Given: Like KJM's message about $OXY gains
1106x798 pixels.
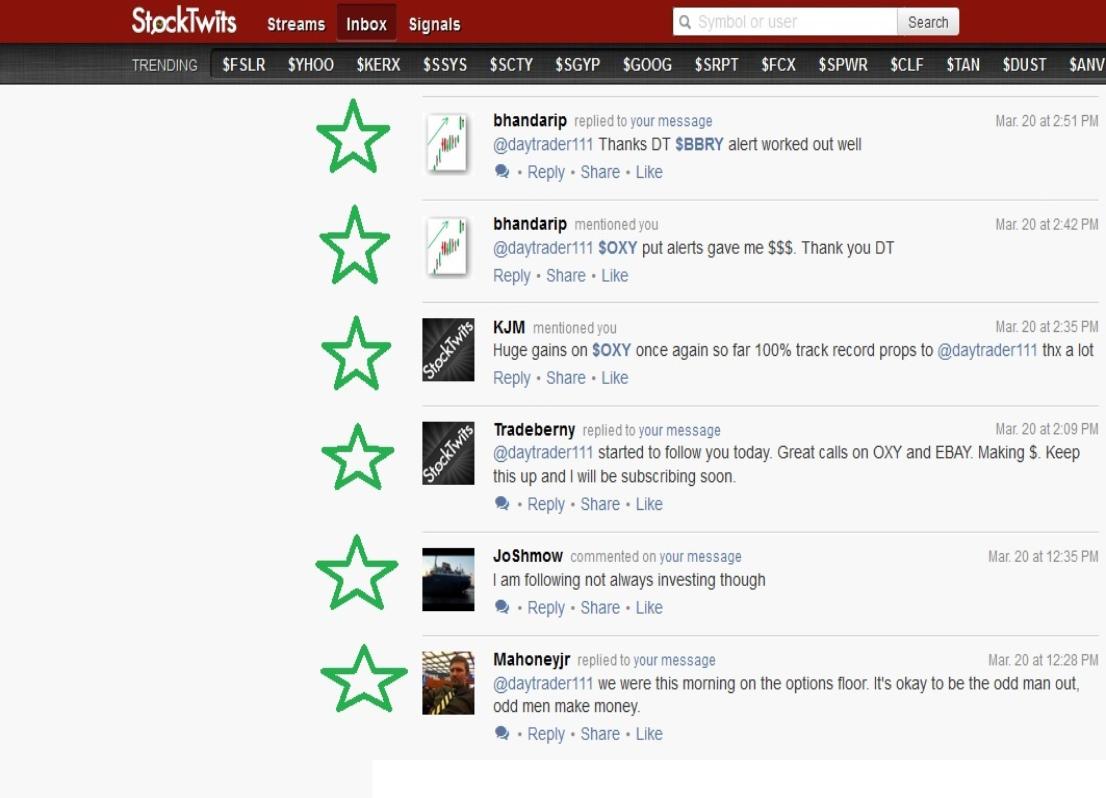Looking at the screenshot, I should point(614,377).
